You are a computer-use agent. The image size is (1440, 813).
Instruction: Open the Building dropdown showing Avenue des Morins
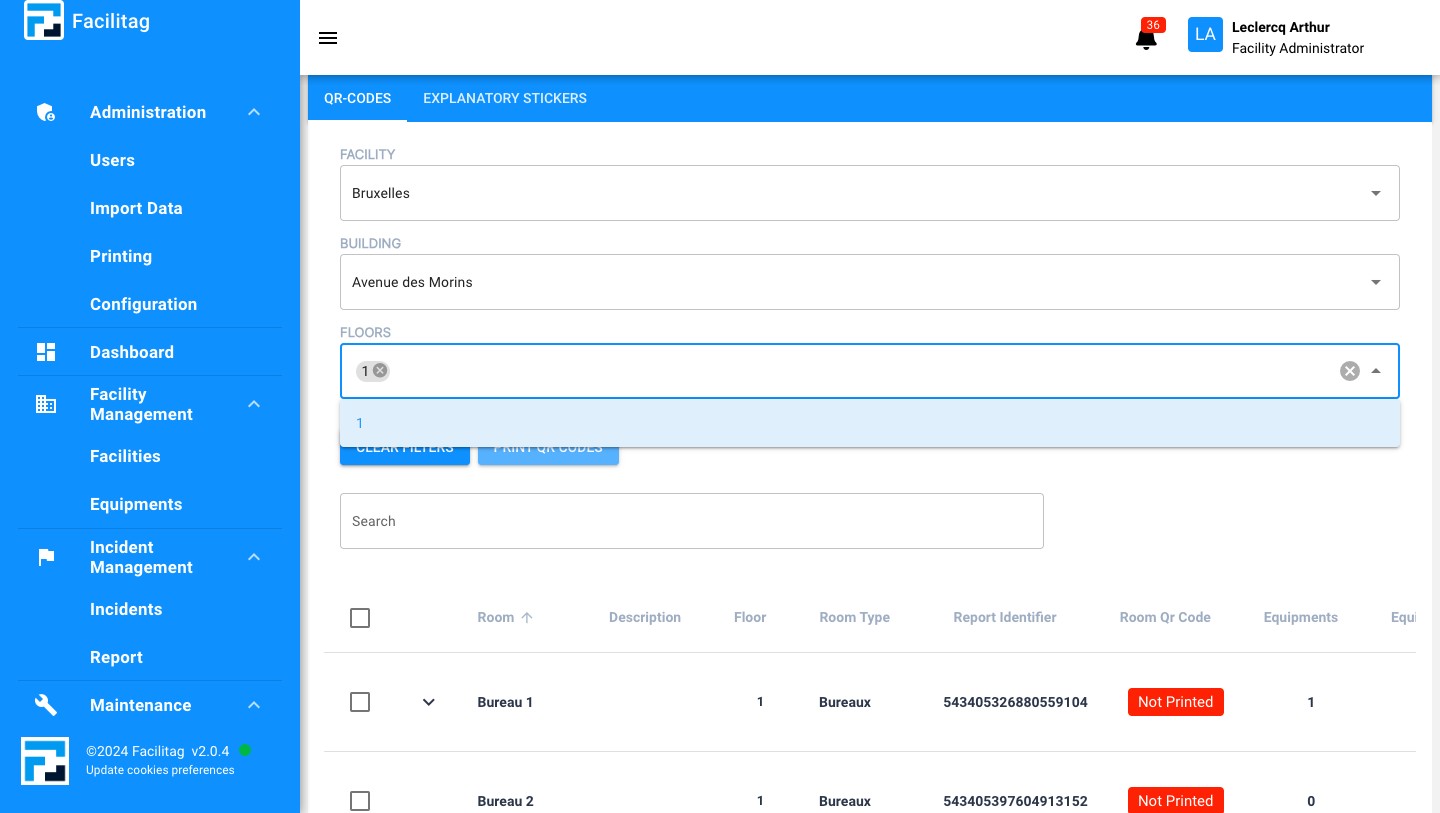click(x=868, y=282)
